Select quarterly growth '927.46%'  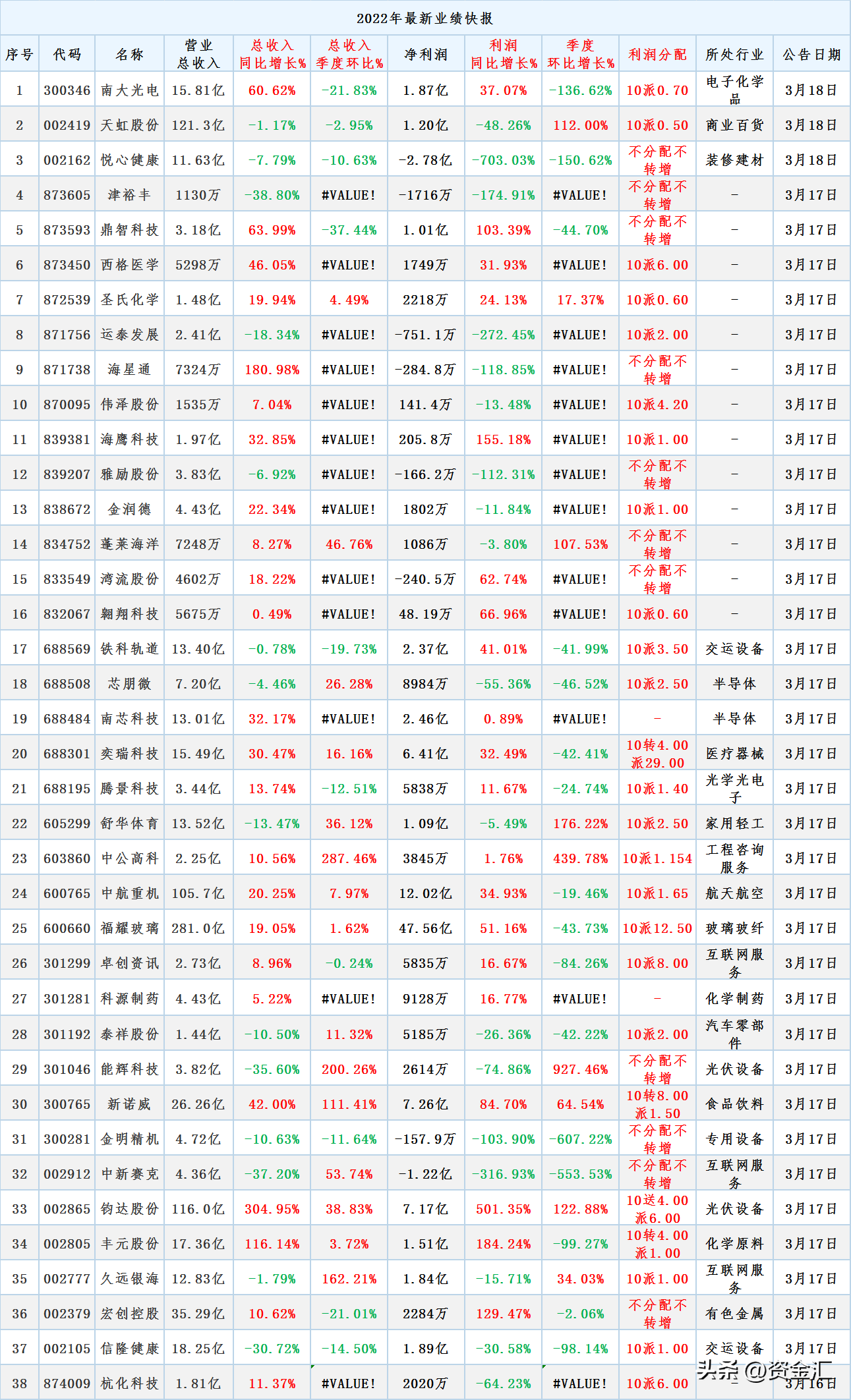pyautogui.click(x=581, y=1069)
